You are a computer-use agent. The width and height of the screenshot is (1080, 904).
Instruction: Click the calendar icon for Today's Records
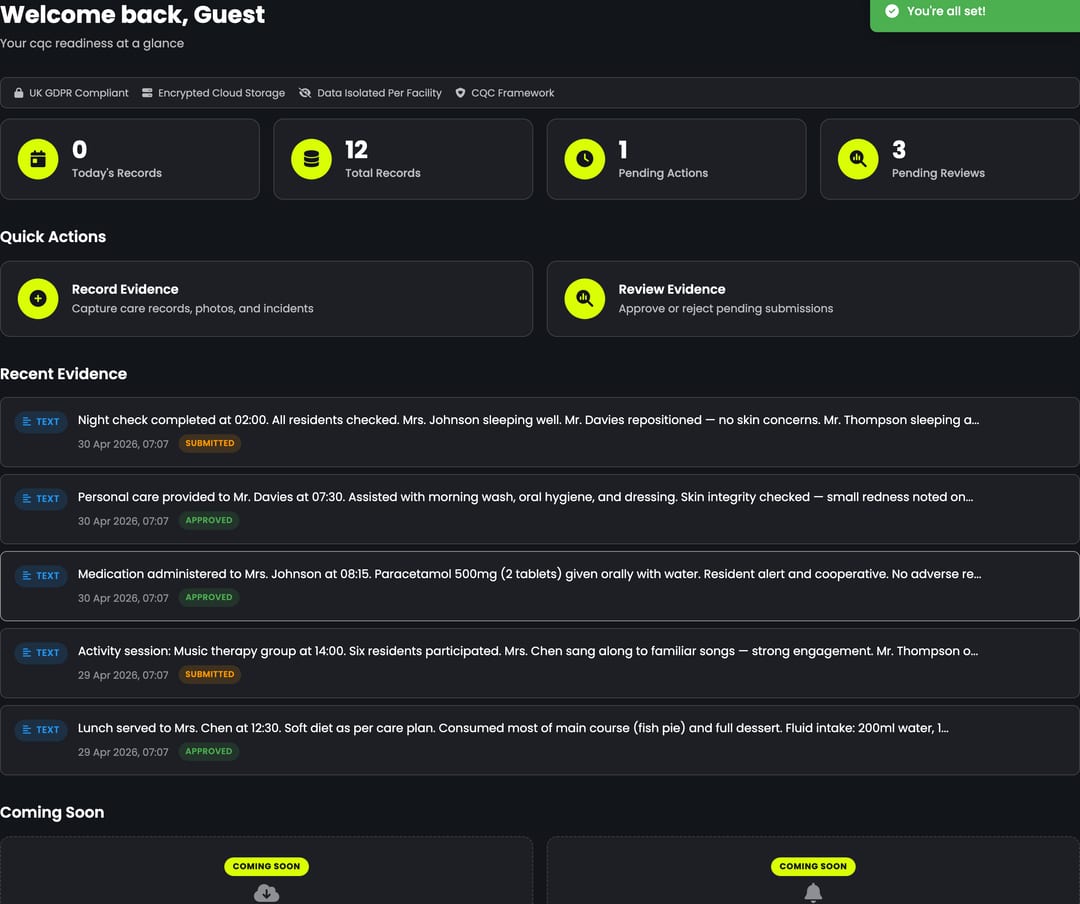point(38,159)
